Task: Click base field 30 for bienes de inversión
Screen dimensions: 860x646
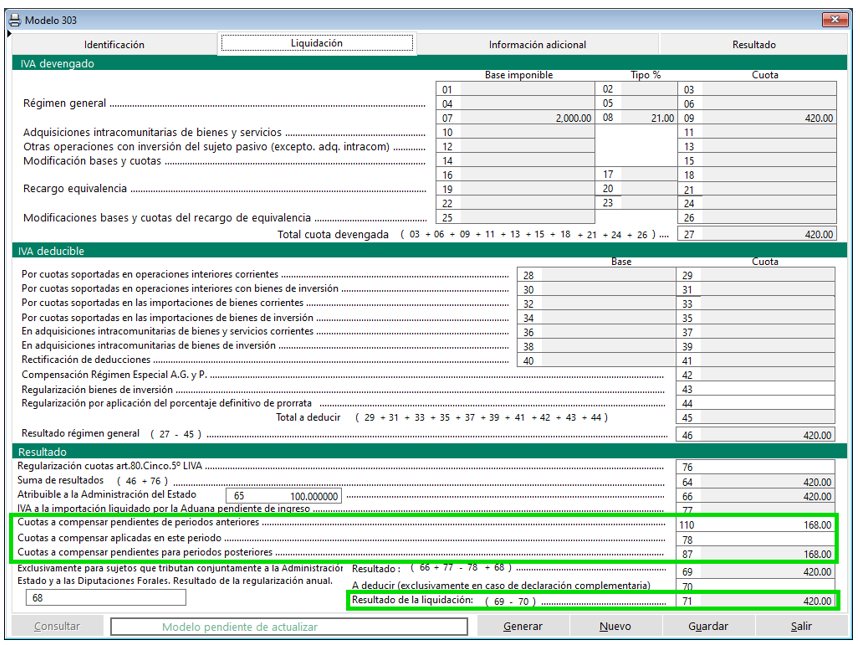Action: pos(596,290)
